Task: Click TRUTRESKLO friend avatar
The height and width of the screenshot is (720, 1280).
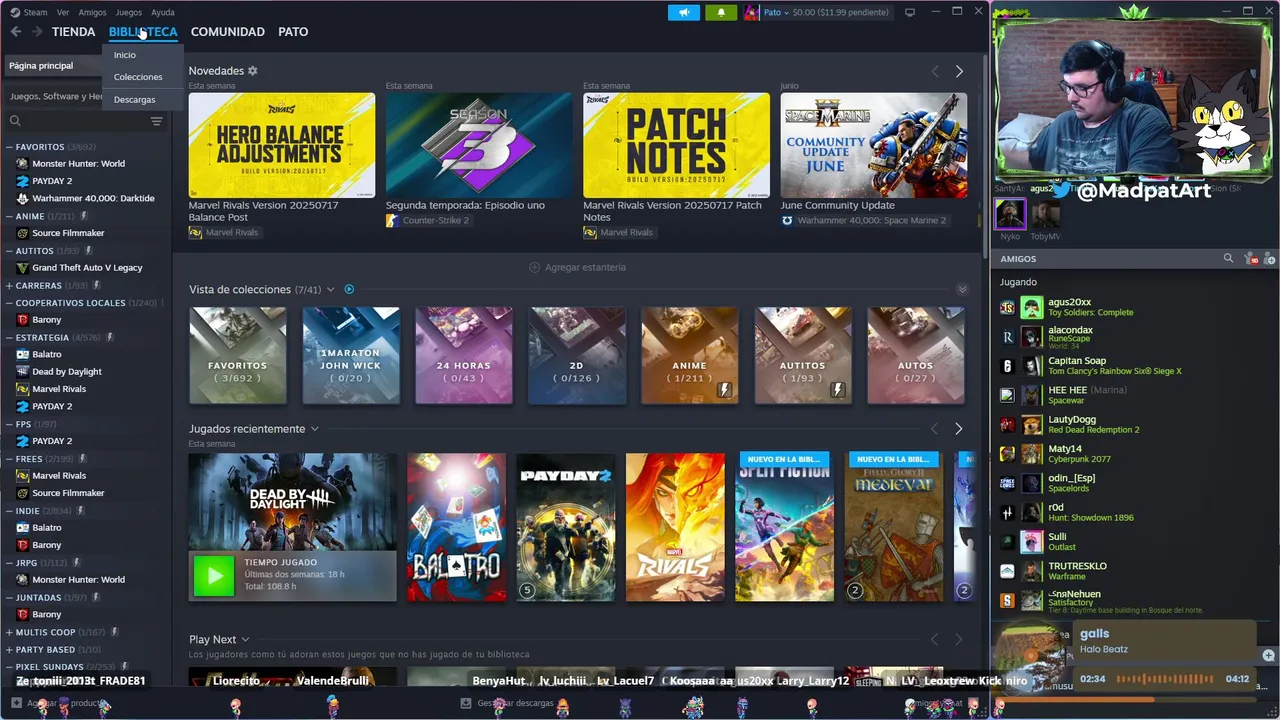Action: (x=1032, y=571)
